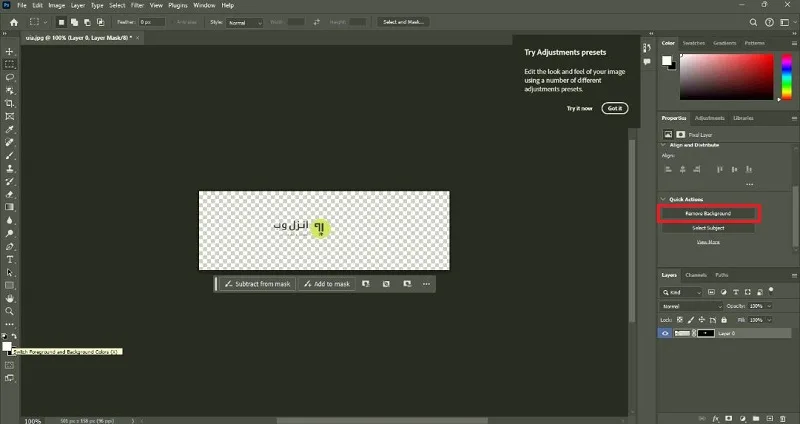The height and width of the screenshot is (424, 800).
Task: Click the Remove Background button
Action: (x=708, y=213)
